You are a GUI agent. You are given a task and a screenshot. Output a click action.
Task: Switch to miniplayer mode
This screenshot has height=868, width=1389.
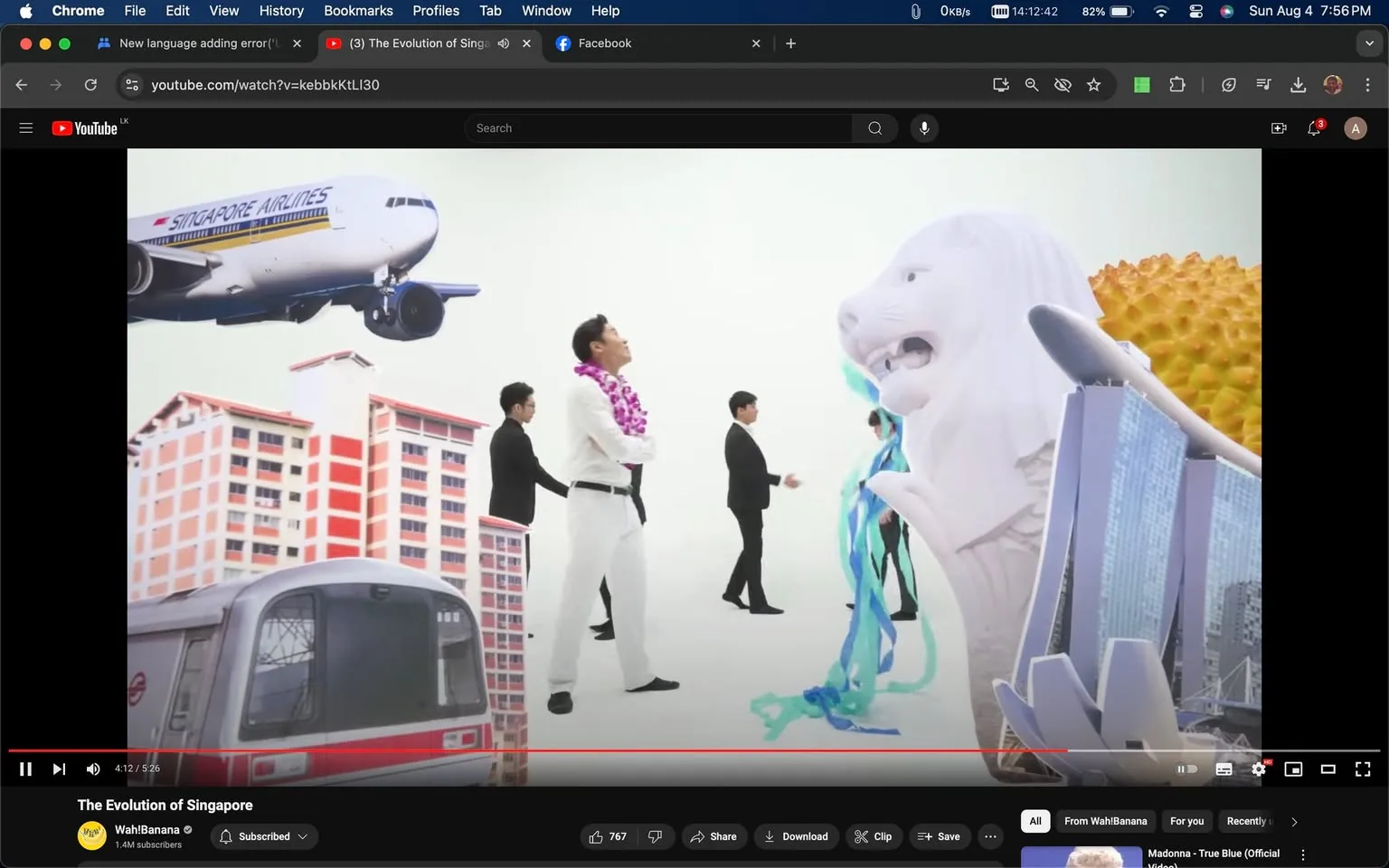(x=1293, y=769)
